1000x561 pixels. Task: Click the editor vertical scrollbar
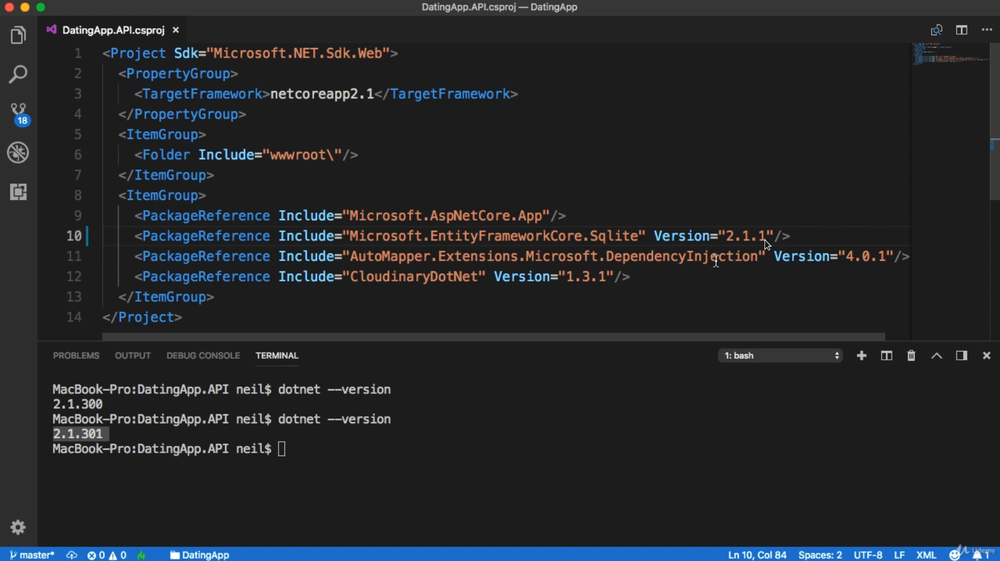tap(994, 121)
